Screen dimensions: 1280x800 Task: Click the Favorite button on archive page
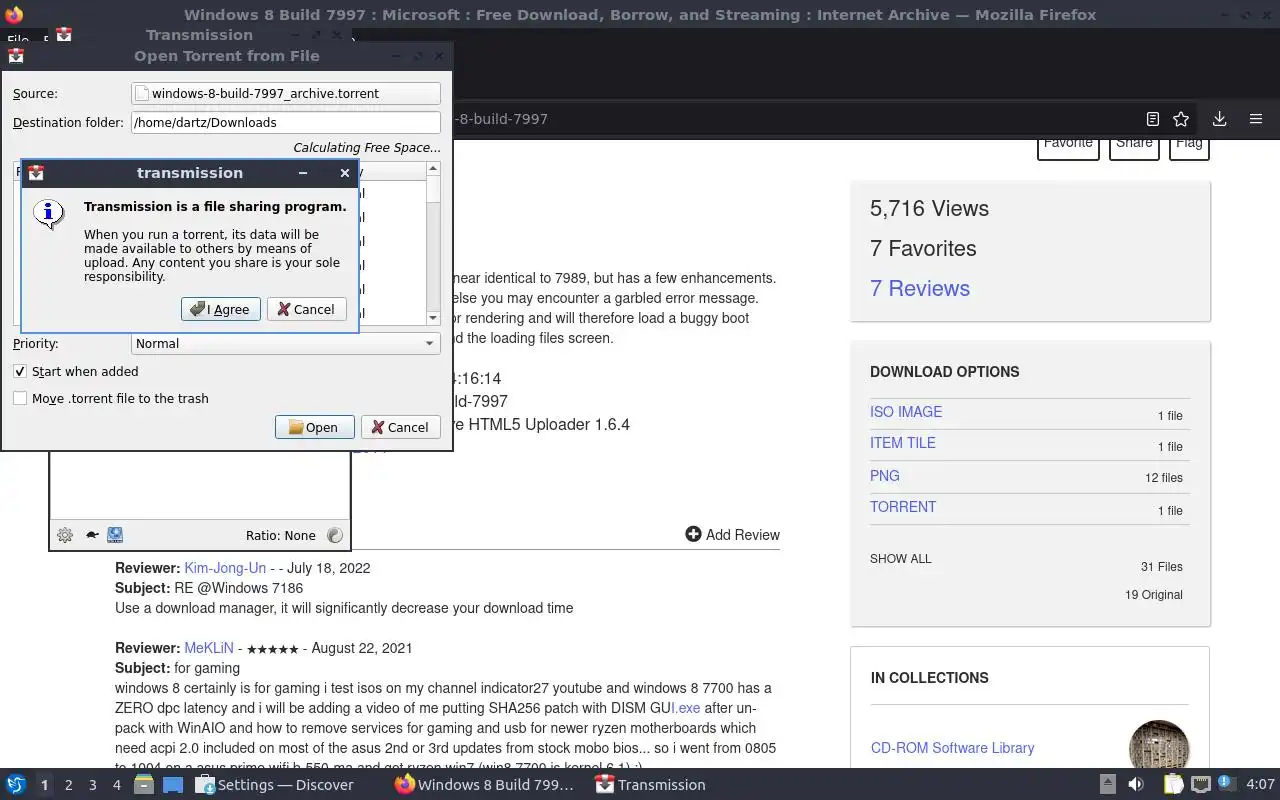pyautogui.click(x=1068, y=146)
